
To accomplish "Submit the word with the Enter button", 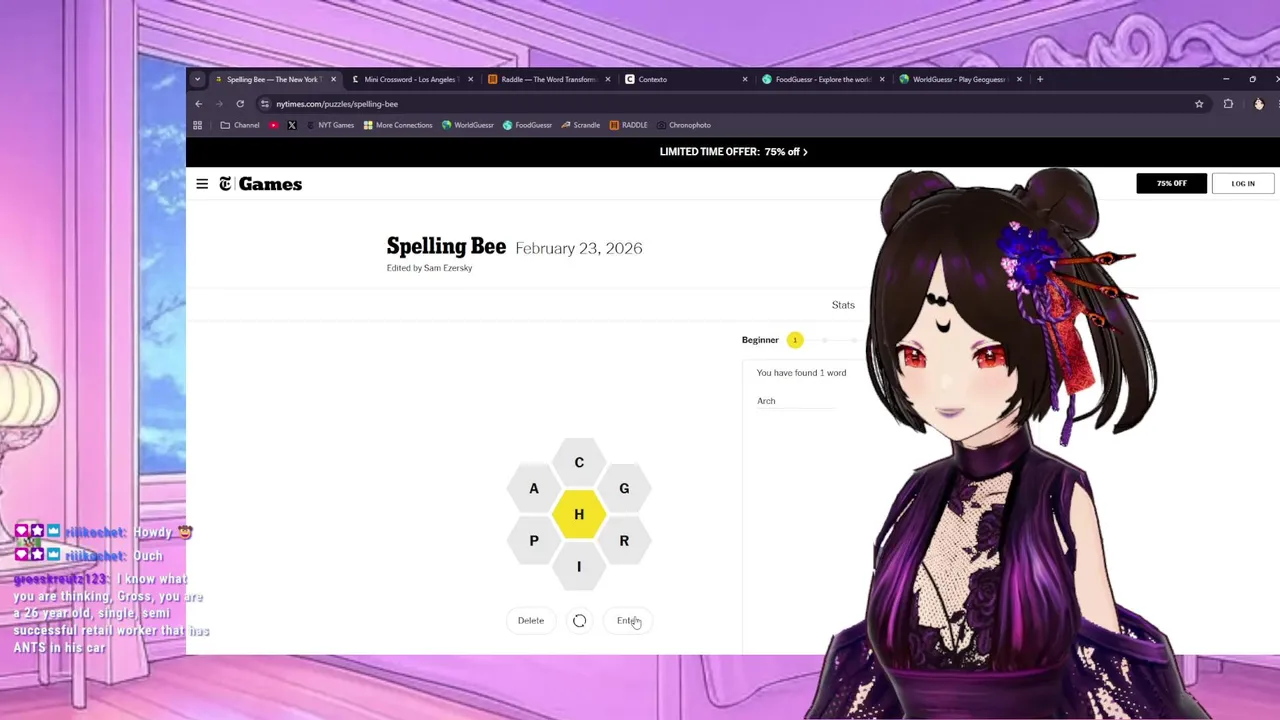I will [x=627, y=620].
